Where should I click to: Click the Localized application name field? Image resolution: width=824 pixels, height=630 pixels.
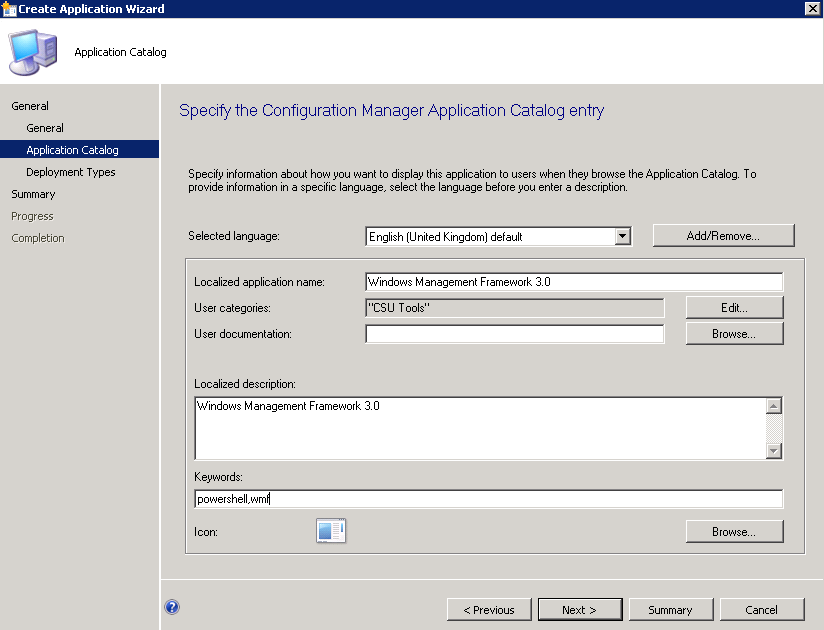[574, 282]
